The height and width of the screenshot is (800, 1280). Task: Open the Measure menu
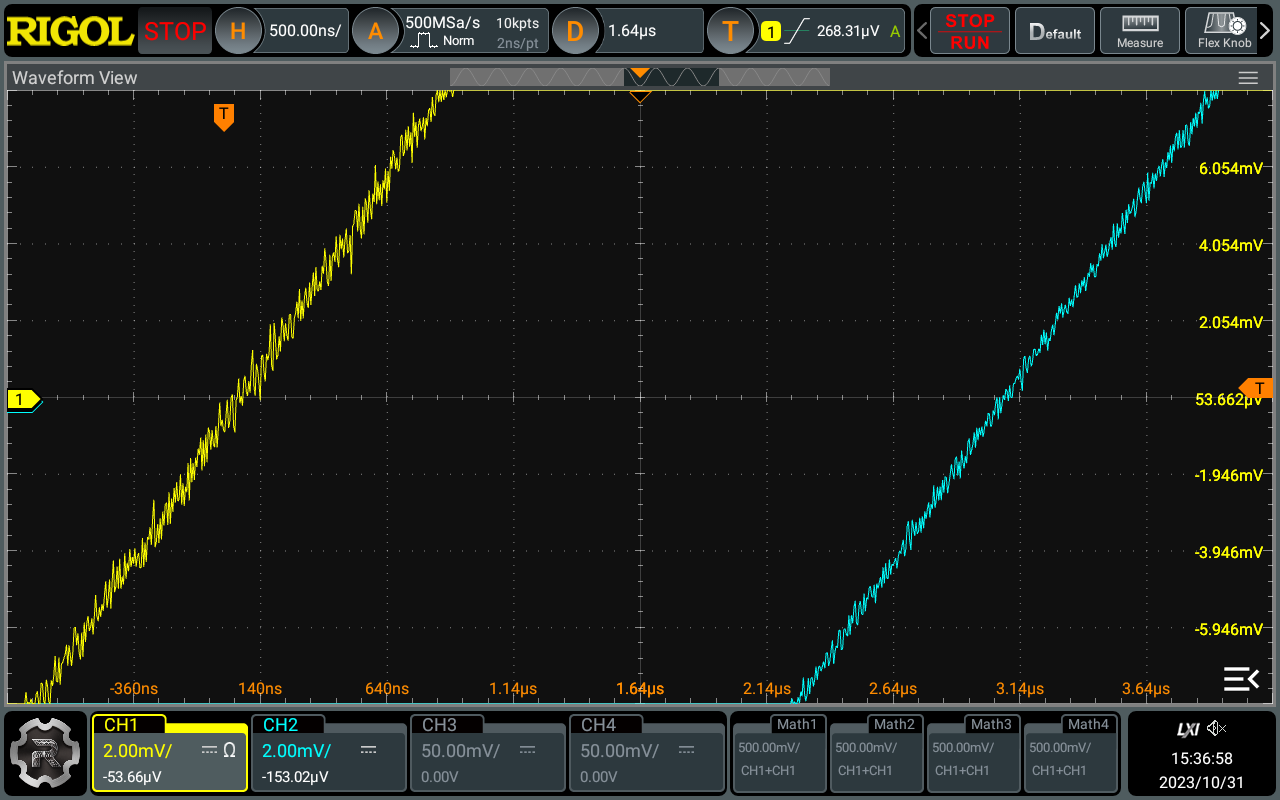coord(1139,30)
